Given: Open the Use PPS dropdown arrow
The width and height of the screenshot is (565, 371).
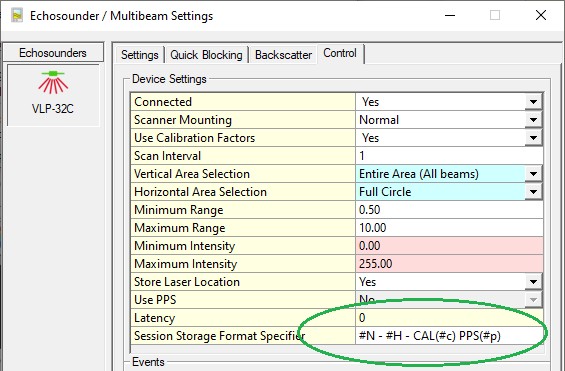Looking at the screenshot, I should [533, 300].
